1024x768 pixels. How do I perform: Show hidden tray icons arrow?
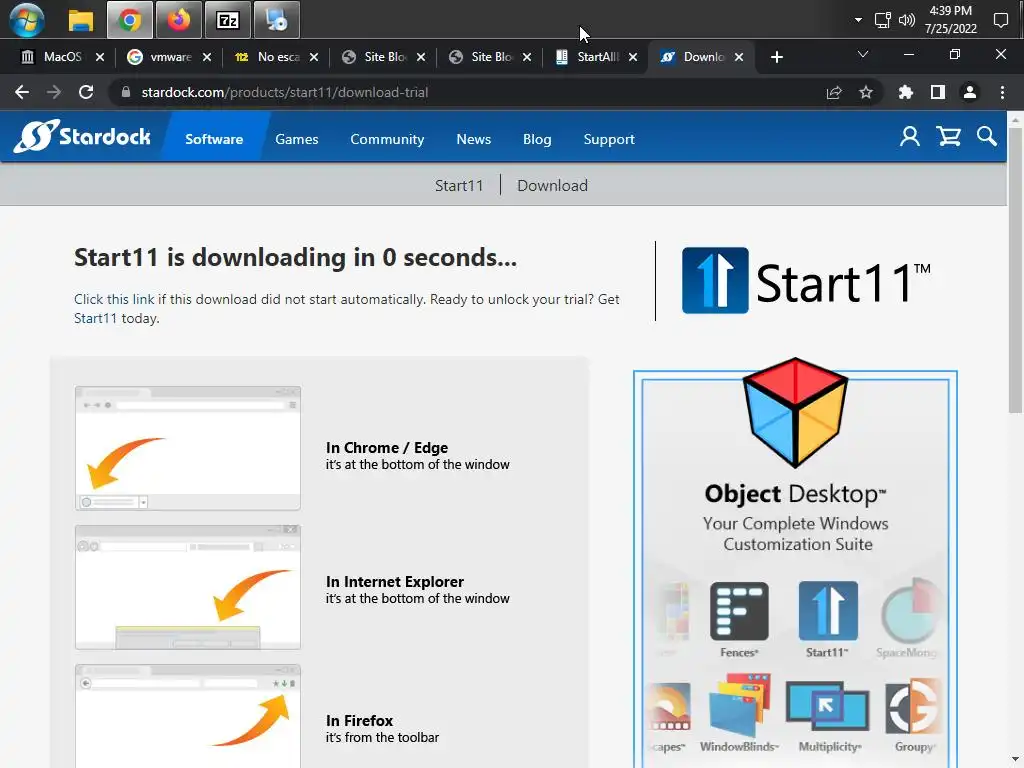pos(858,20)
